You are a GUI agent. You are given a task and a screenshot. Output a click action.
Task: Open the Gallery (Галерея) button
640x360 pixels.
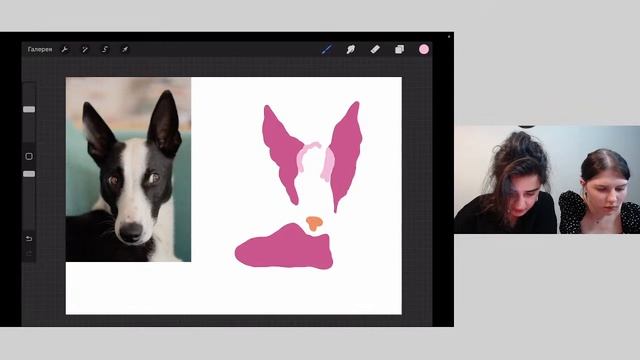[40, 49]
